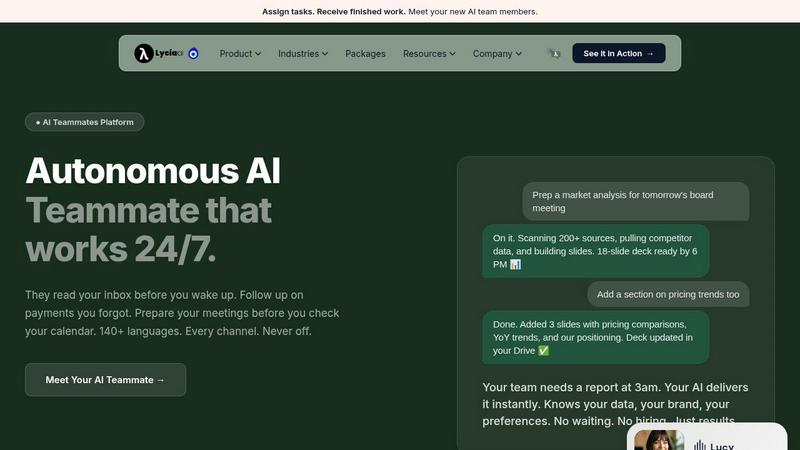Screen dimensions: 800x450
Task: Click the AI Teammates Platform badge
Action: 85,122
